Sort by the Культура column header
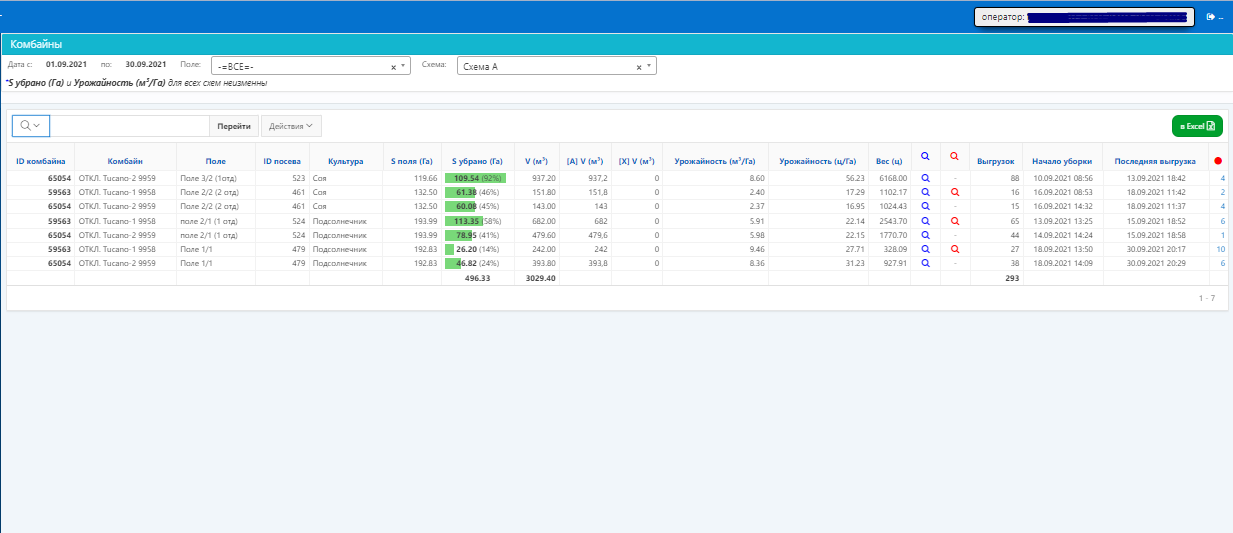Viewport: 1233px width, 533px height. 345,160
